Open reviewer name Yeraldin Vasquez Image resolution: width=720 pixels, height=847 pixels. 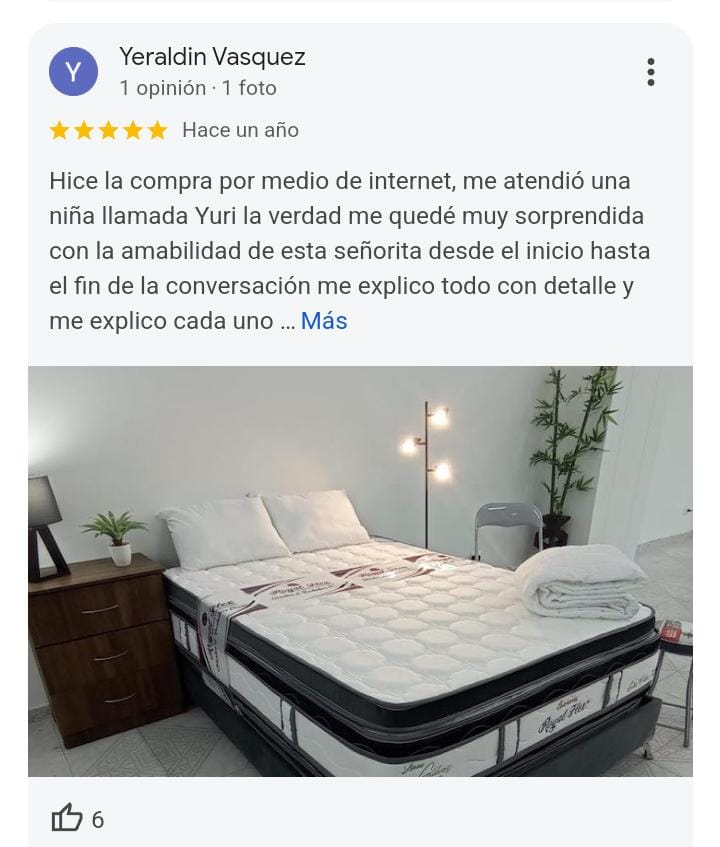click(212, 56)
